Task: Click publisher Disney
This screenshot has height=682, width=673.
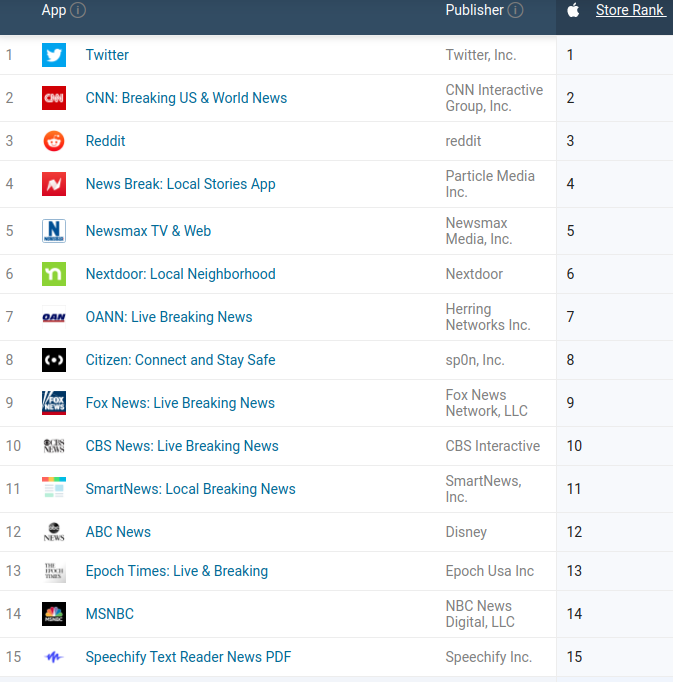Action: pos(466,532)
